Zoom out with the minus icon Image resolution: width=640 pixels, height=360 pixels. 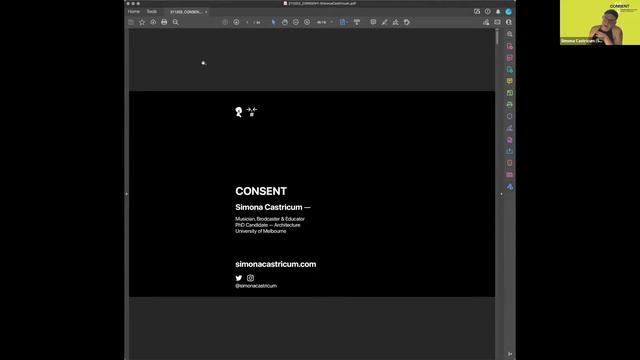296,22
